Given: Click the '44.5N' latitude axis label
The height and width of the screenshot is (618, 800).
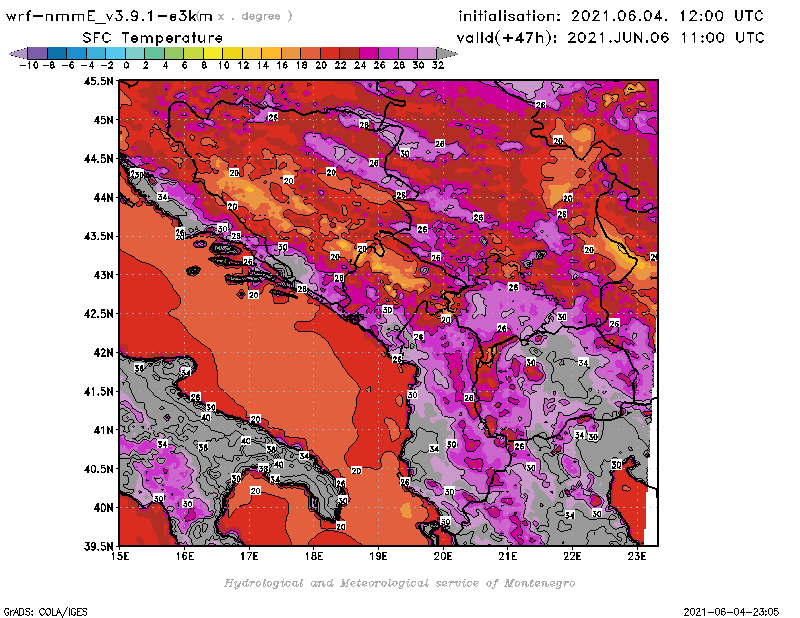Looking at the screenshot, I should [98, 159].
